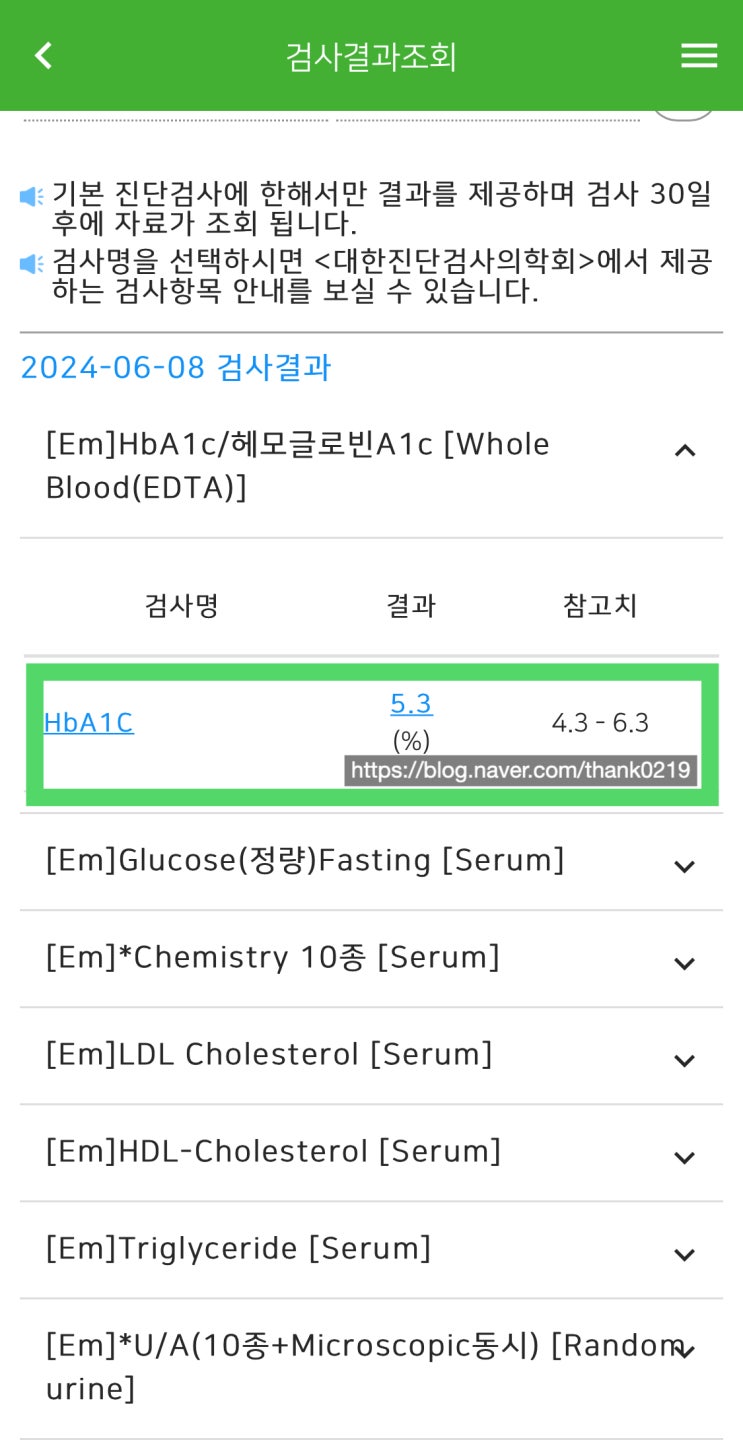
Task: Tap the speaker icon beside 검사명을 선택하시면 notice
Action: point(32,264)
